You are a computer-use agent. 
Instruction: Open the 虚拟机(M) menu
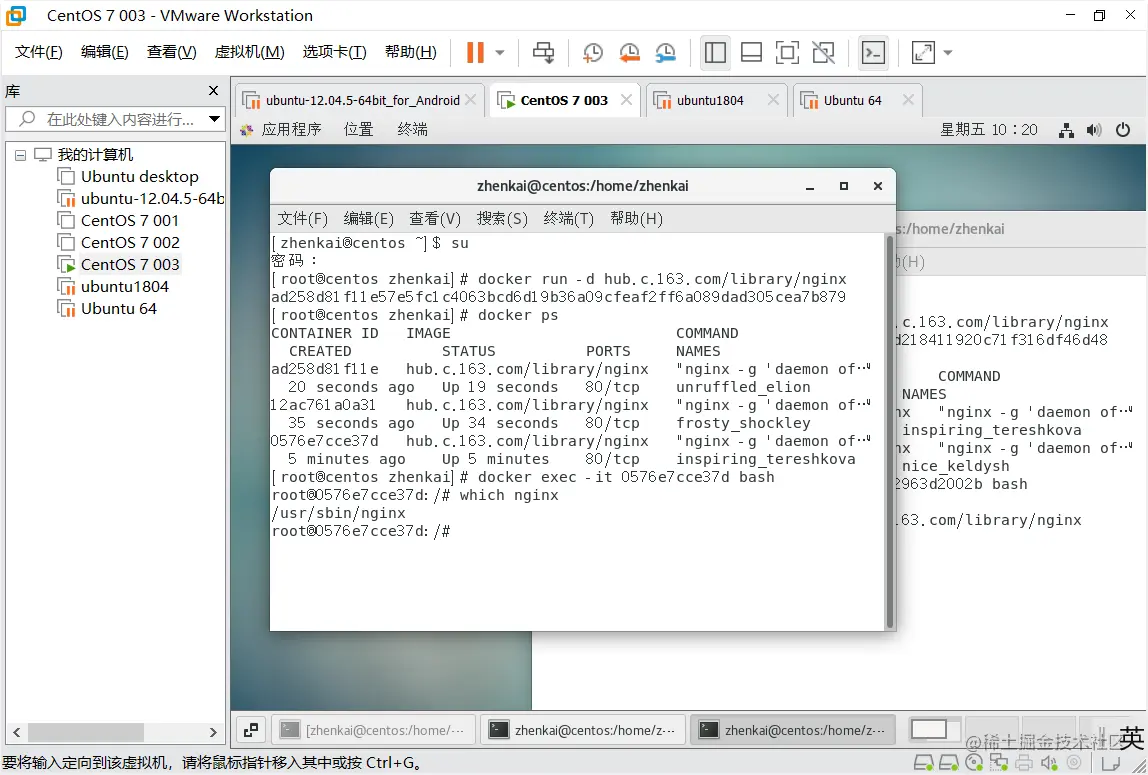click(x=249, y=52)
